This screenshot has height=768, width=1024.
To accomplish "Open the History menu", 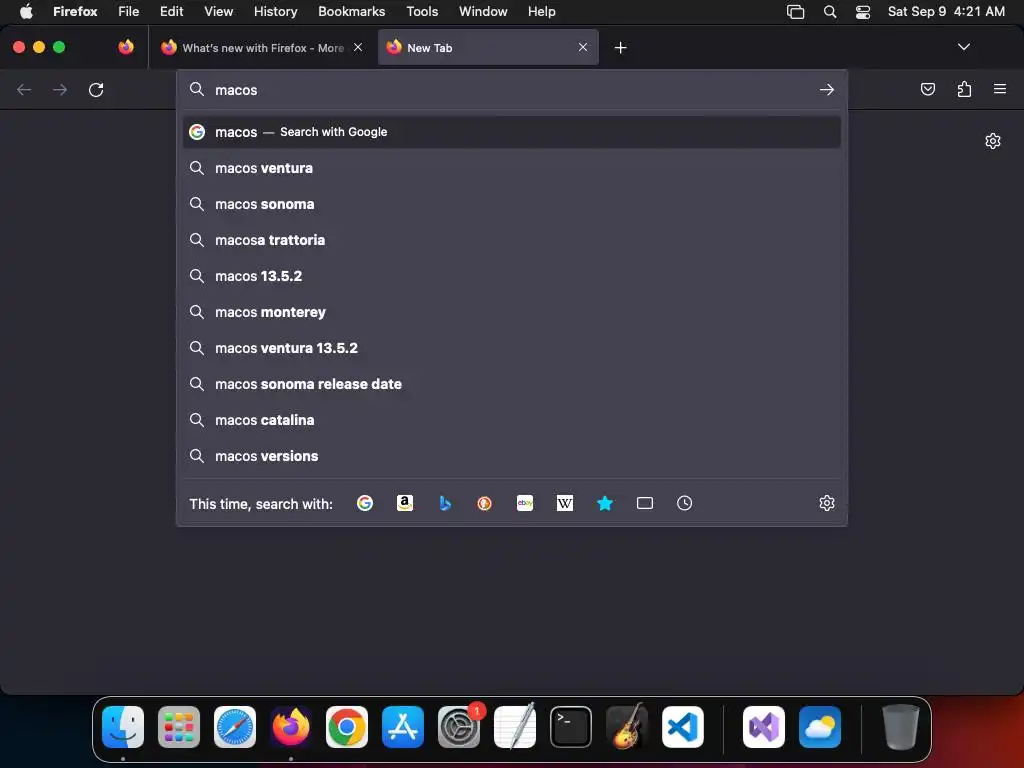I will click(275, 11).
